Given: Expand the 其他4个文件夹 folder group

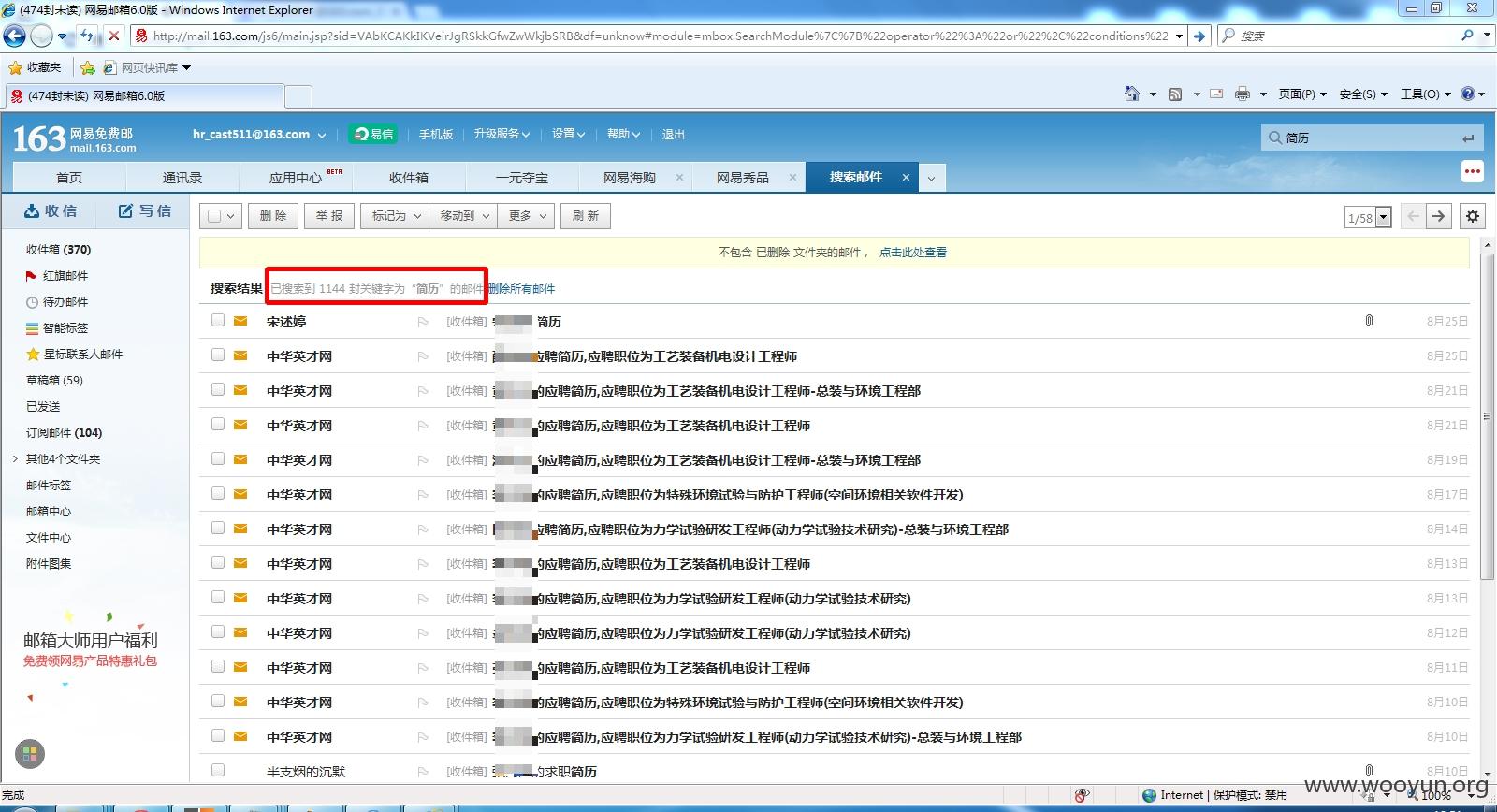Looking at the screenshot, I should click(x=15, y=458).
